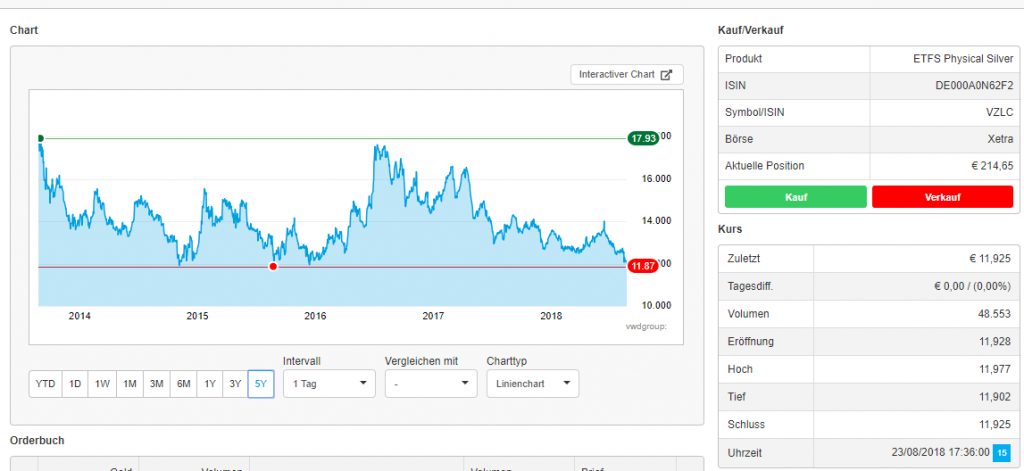The height and width of the screenshot is (471, 1024).
Task: Click the green 17.93 price label
Action: coord(643,138)
